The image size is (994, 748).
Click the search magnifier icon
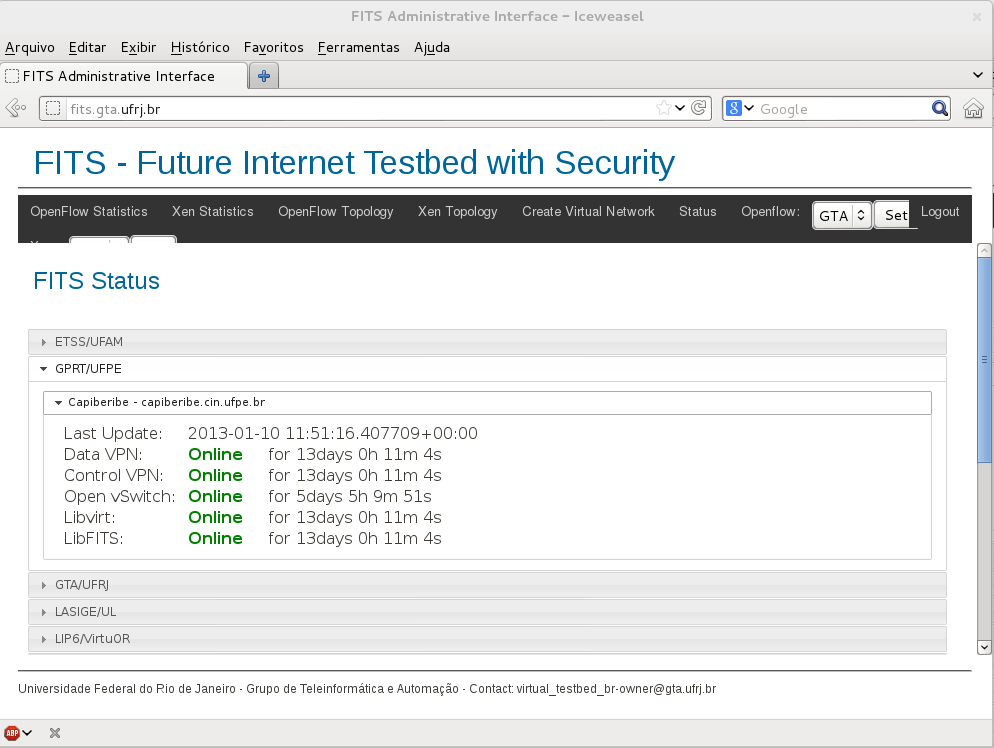click(940, 109)
